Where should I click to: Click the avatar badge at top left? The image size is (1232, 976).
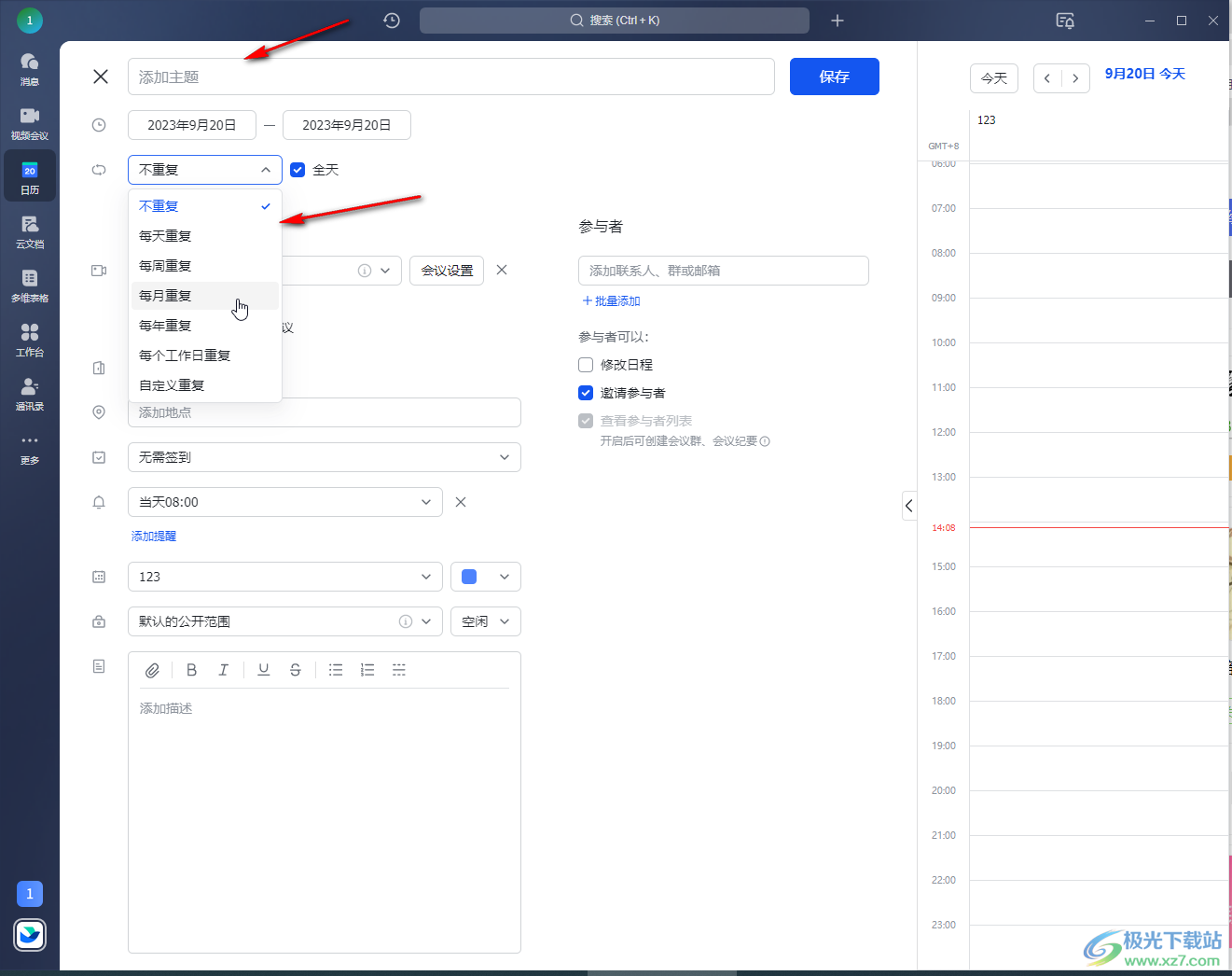coord(30,20)
